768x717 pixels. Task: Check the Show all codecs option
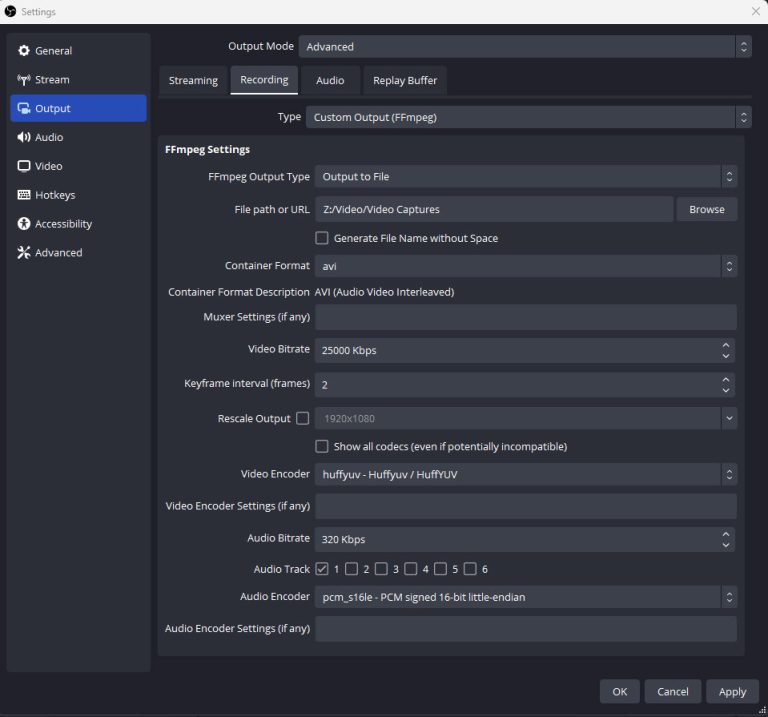click(x=322, y=446)
